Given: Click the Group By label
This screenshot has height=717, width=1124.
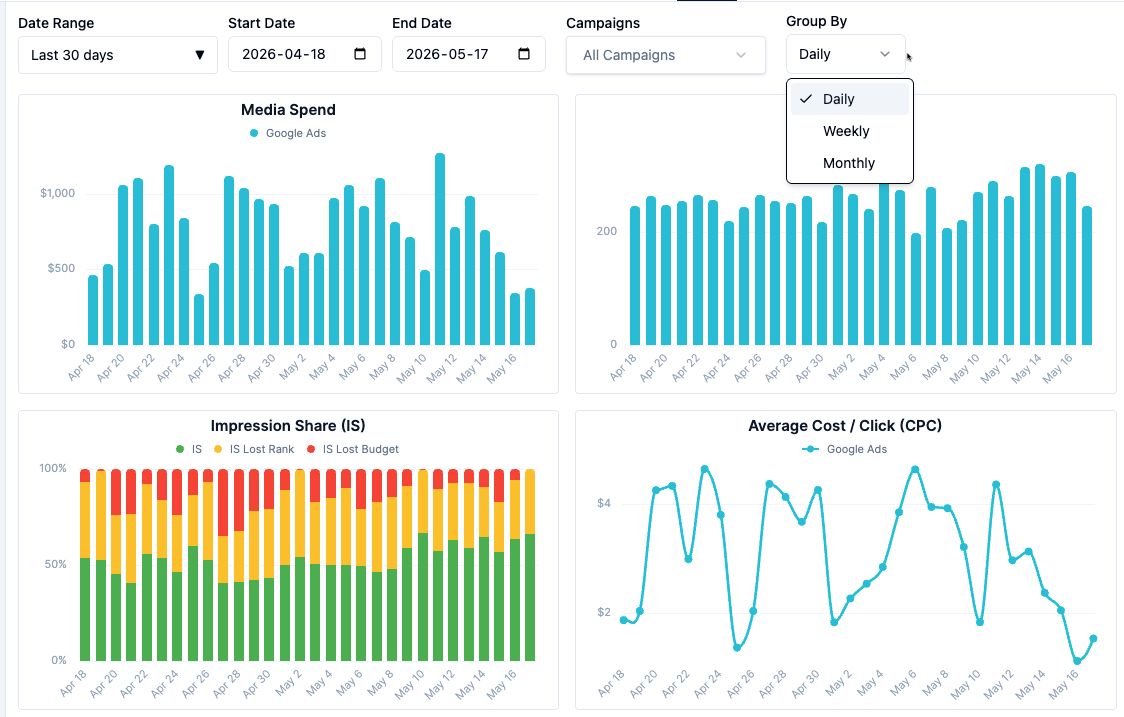Looking at the screenshot, I should 816,22.
